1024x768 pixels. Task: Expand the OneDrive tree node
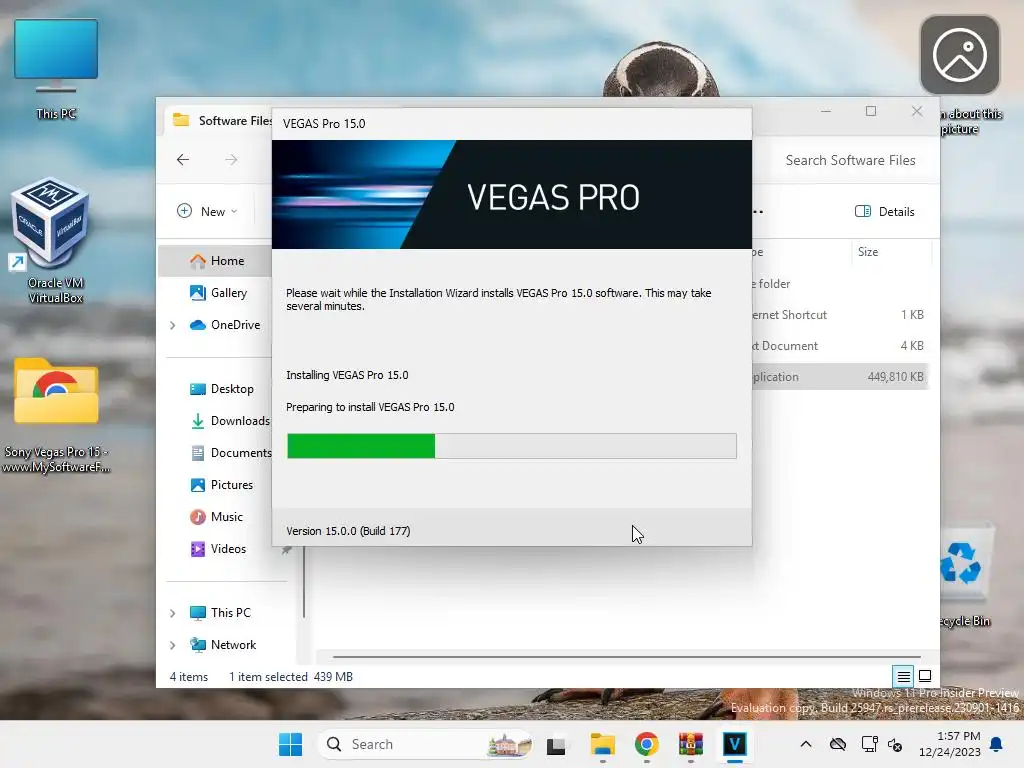click(172, 325)
